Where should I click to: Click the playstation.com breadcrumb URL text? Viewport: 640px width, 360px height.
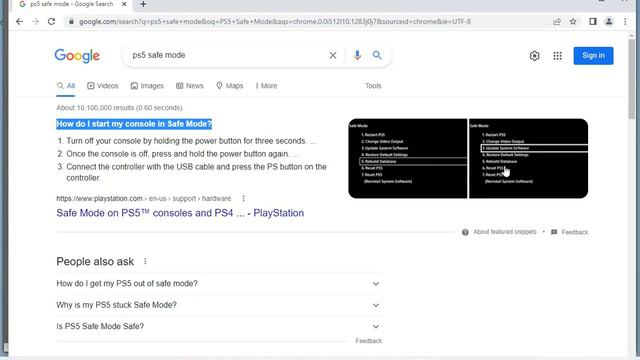(144, 198)
